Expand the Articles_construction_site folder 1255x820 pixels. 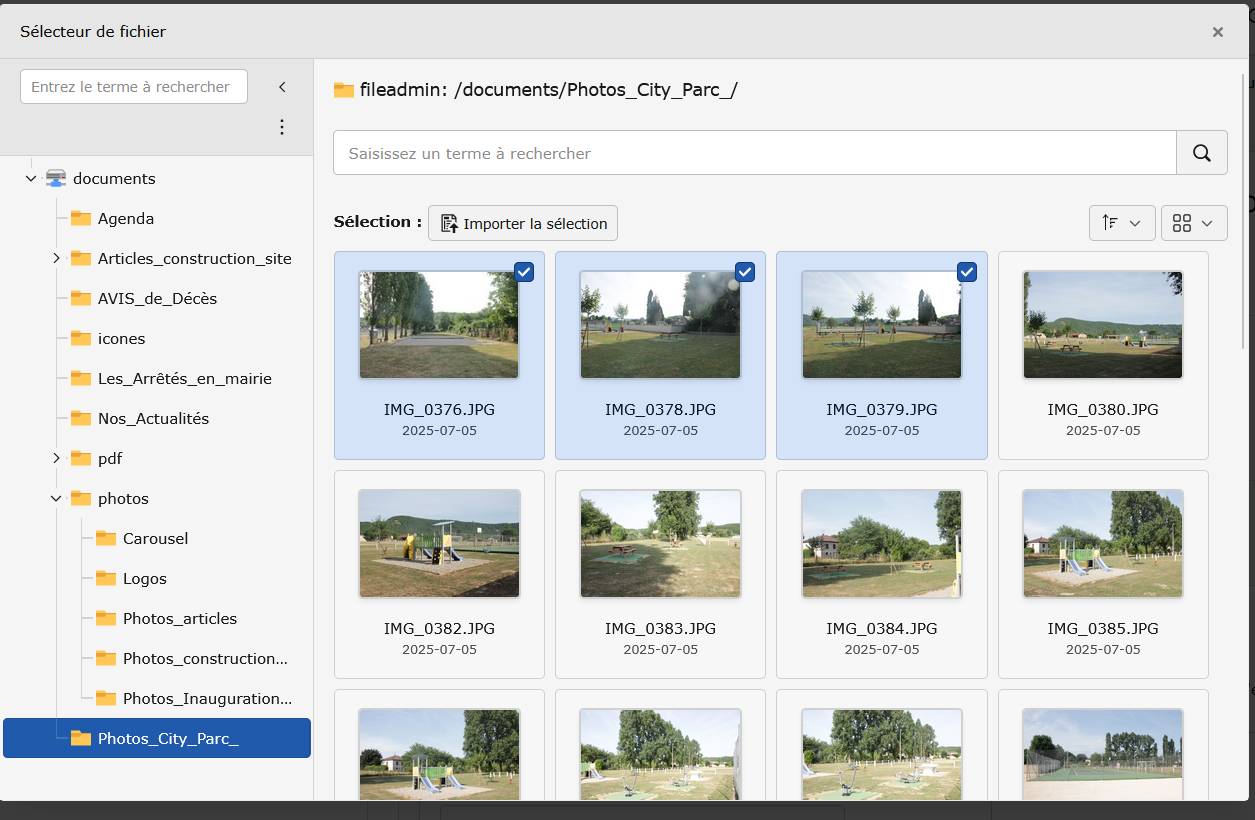[56, 258]
